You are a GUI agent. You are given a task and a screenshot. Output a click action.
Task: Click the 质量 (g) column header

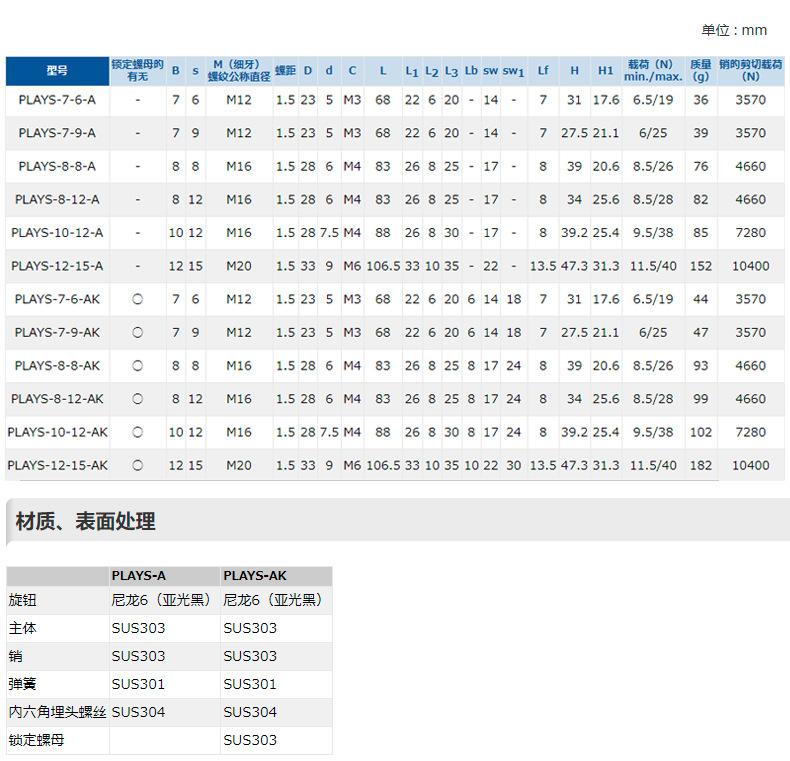(700, 71)
